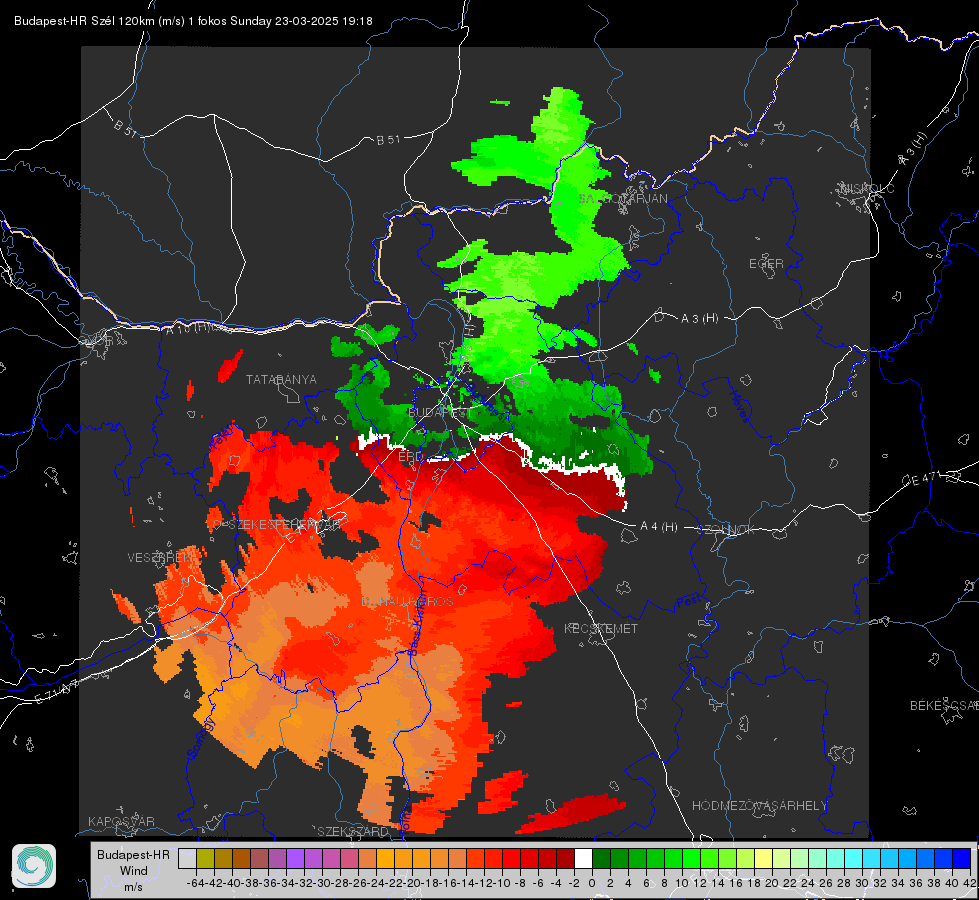Select the dark blue swatch between 40 and 42

coord(962,858)
